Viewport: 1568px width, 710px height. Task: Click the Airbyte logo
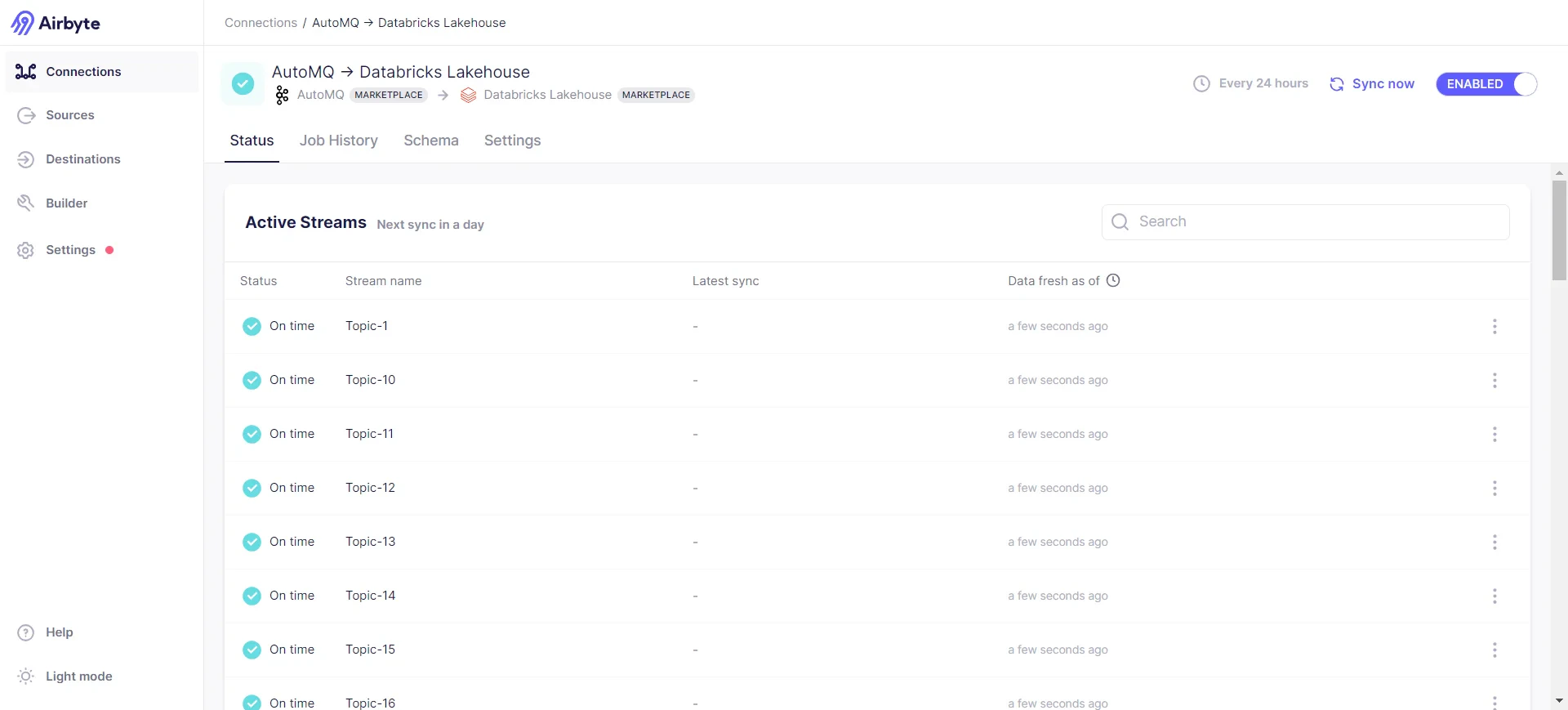[x=56, y=23]
